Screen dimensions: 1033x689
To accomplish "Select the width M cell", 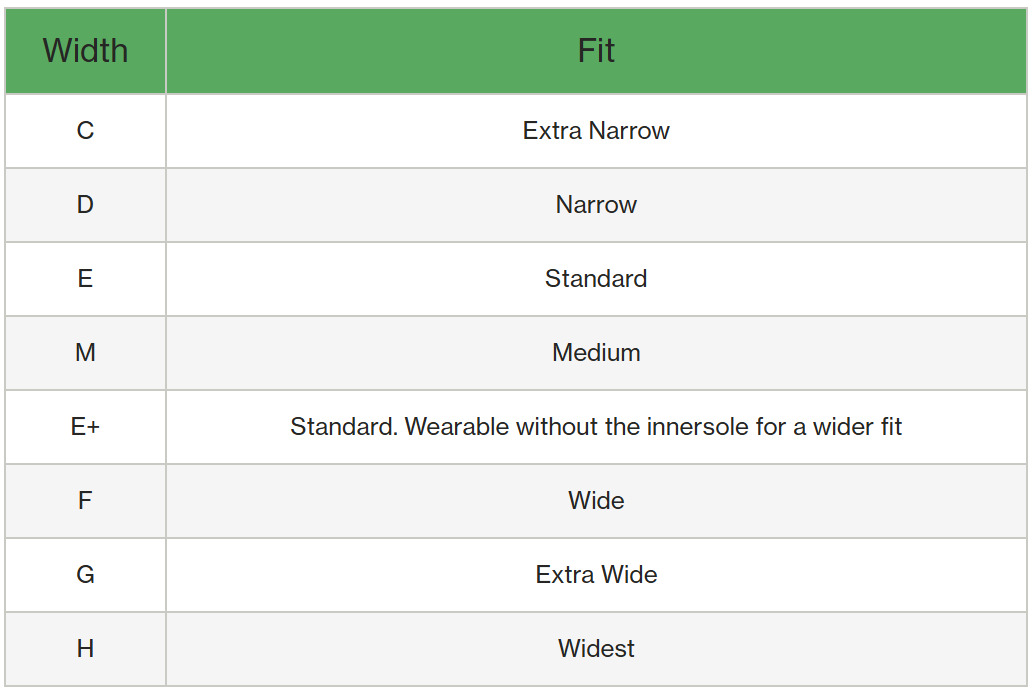I will tap(86, 353).
